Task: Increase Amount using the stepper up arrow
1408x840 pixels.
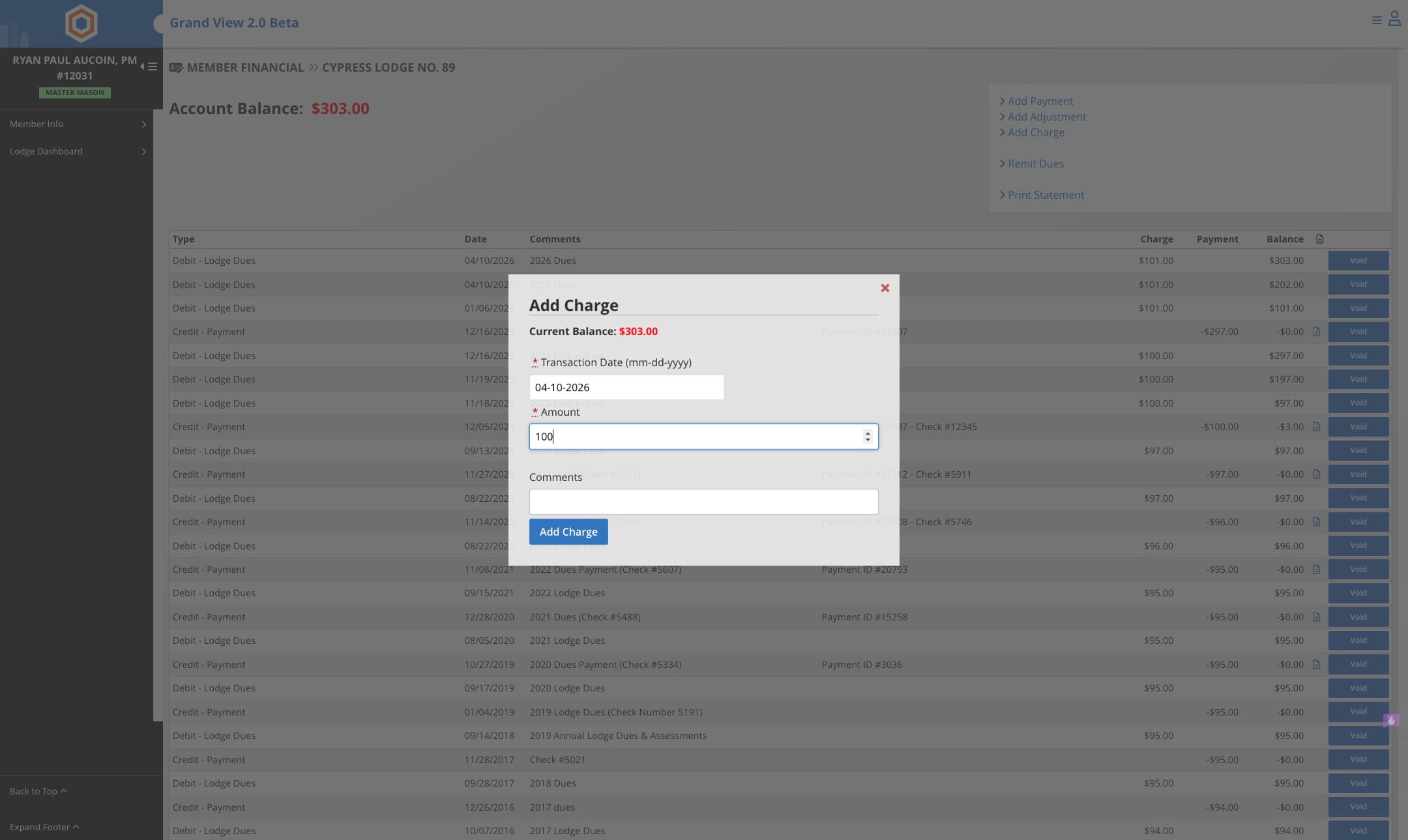Action: coord(867,433)
